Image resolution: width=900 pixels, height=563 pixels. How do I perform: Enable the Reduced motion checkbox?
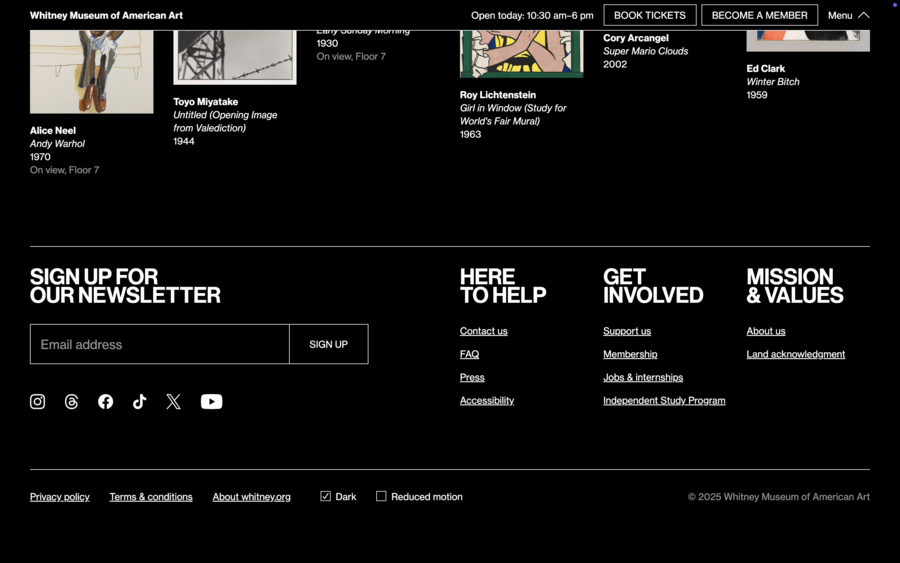pos(381,496)
